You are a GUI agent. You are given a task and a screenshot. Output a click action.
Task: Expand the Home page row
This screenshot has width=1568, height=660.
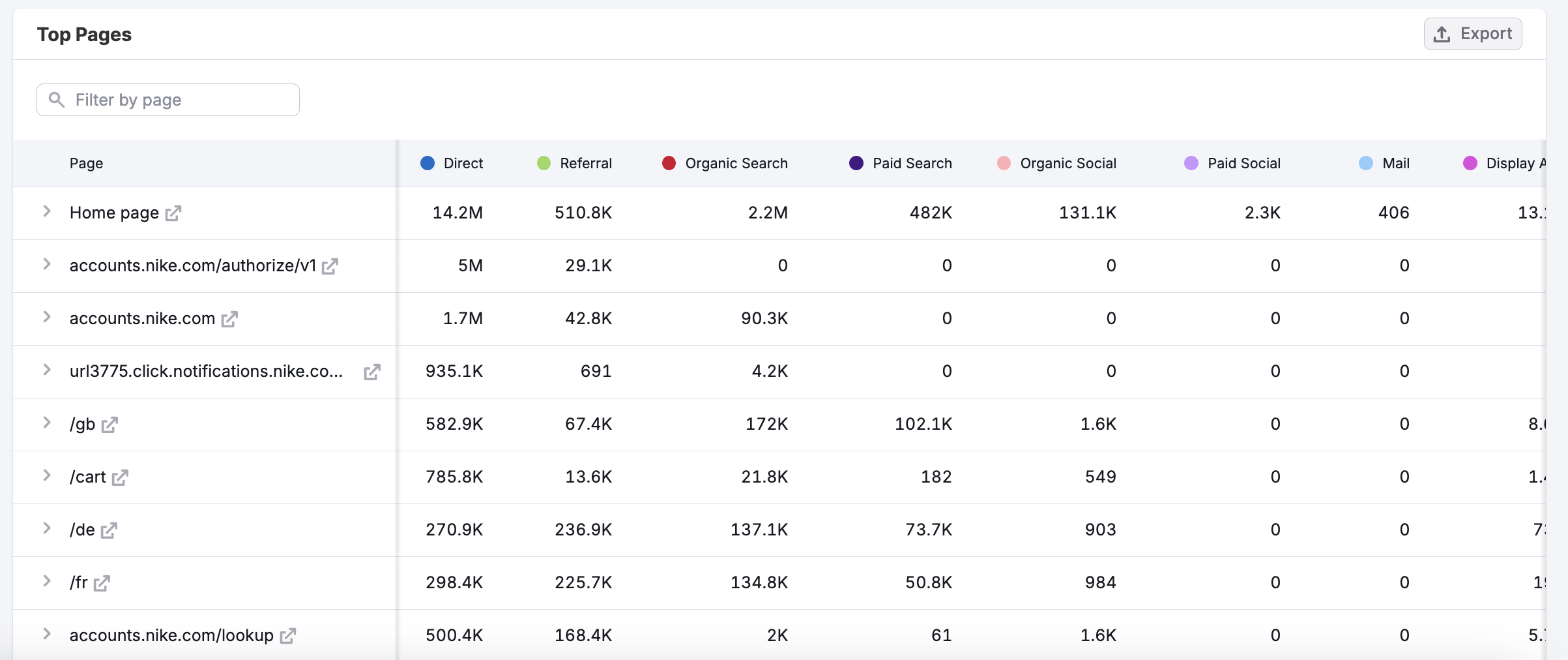click(47, 211)
